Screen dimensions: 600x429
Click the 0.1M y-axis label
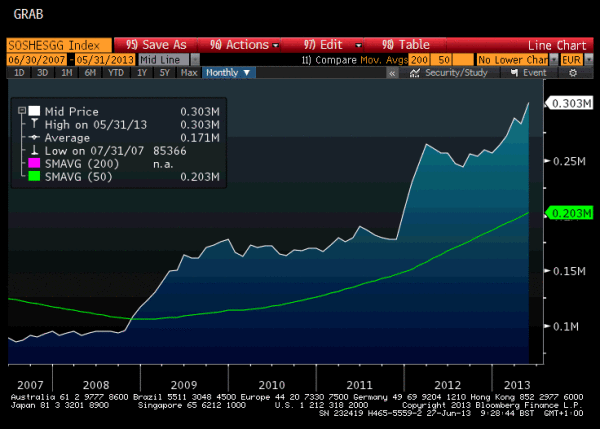(x=566, y=326)
